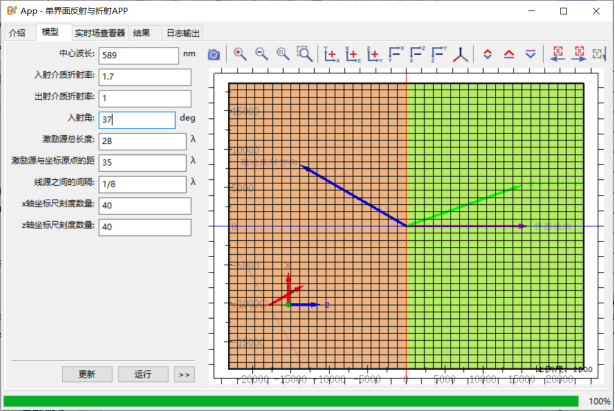This screenshot has height=411, width=615.
Task: Click the app logo in the title bar
Action: point(12,11)
